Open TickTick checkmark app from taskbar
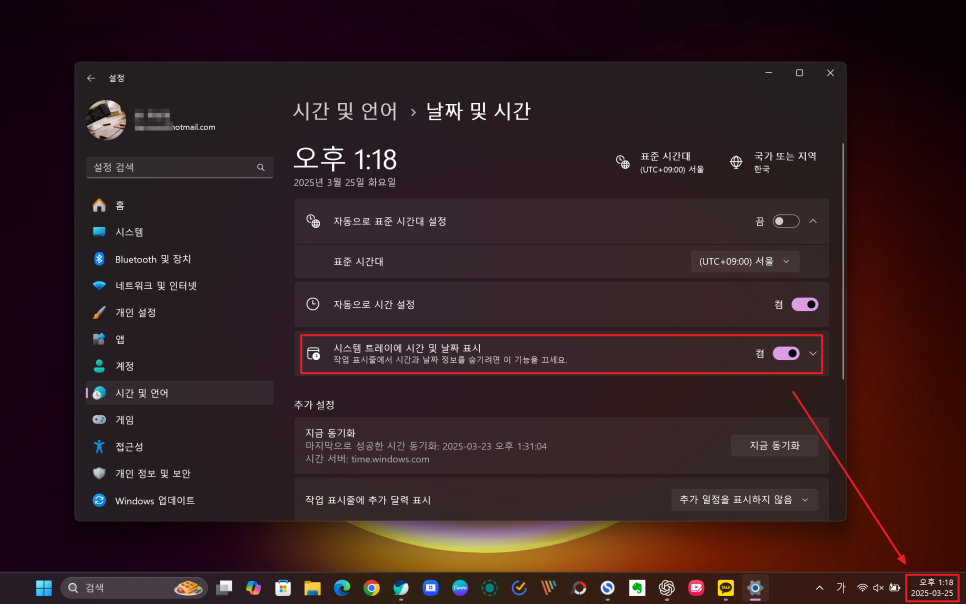Viewport: 966px width, 604px height. (519, 588)
